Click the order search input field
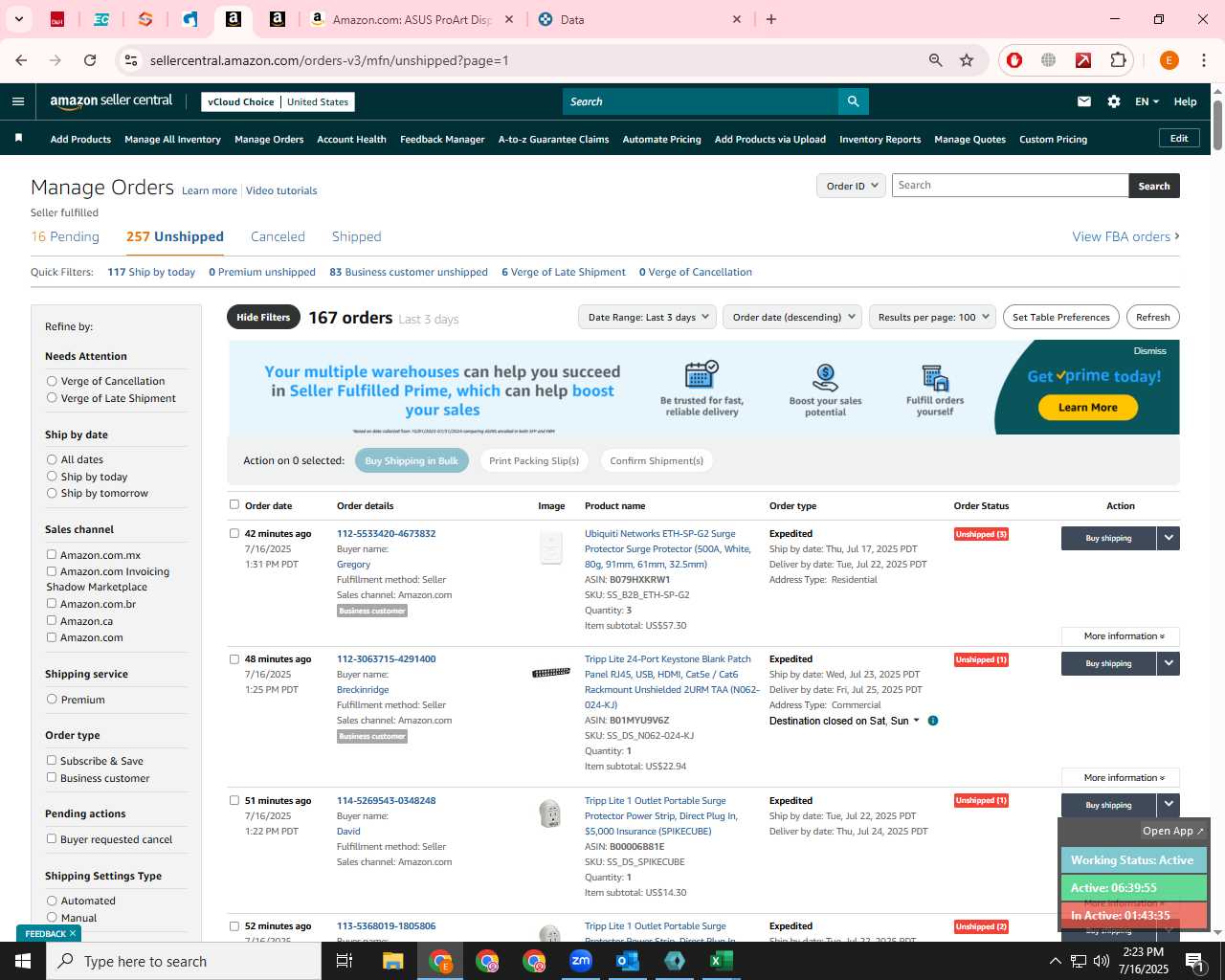This screenshot has width=1225, height=980. coord(1010,186)
